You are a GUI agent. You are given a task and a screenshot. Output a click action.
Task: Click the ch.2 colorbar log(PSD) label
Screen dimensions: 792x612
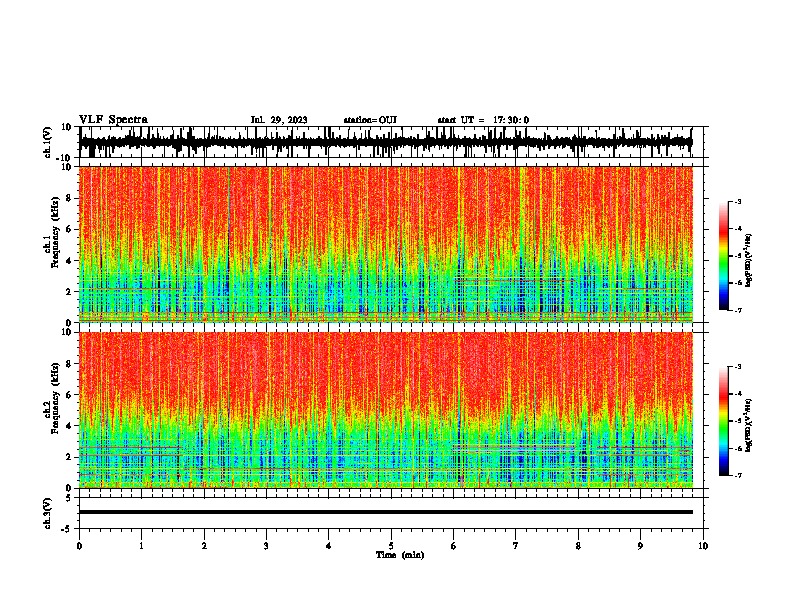748,425
